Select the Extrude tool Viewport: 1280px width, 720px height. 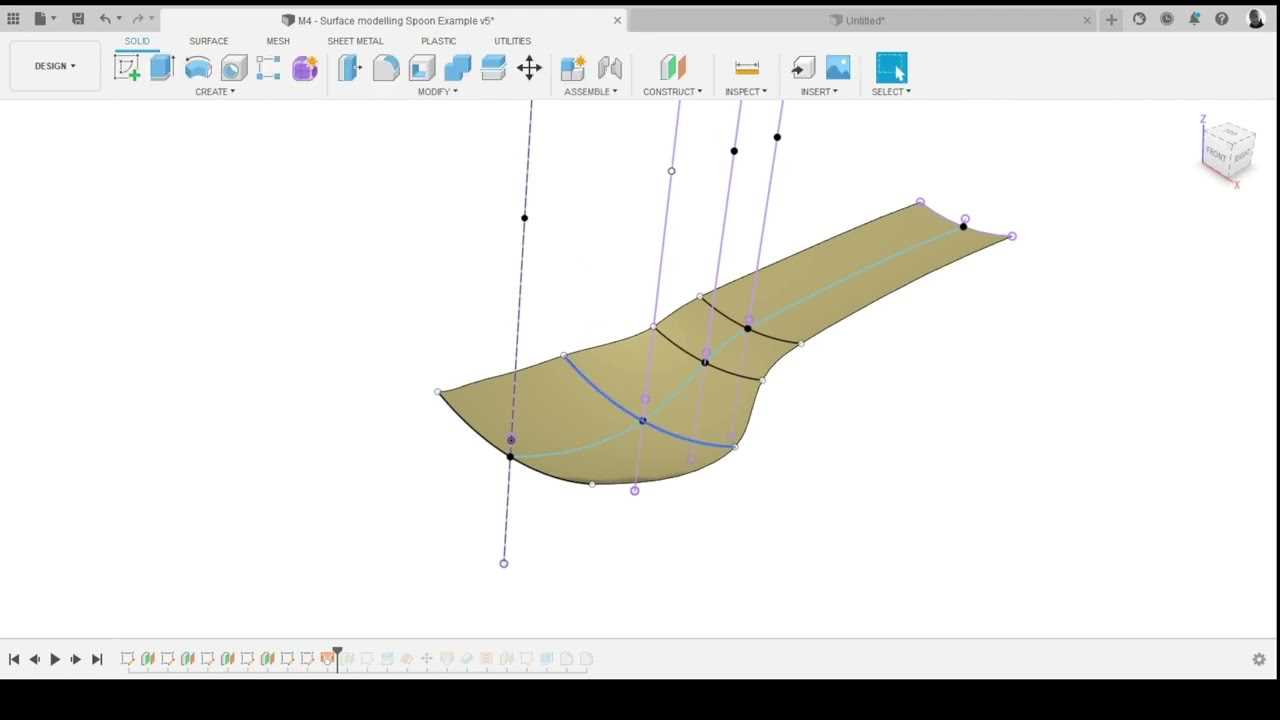click(x=162, y=68)
